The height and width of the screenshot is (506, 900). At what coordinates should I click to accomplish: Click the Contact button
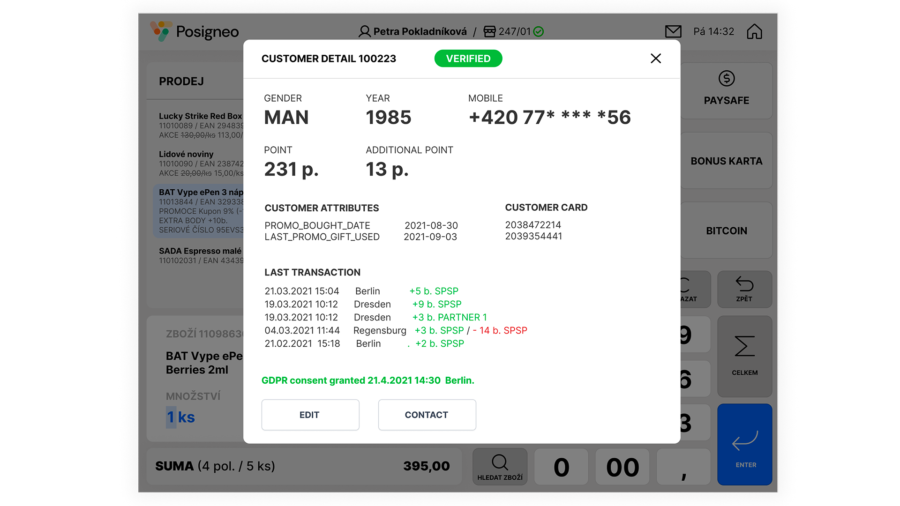(426, 415)
